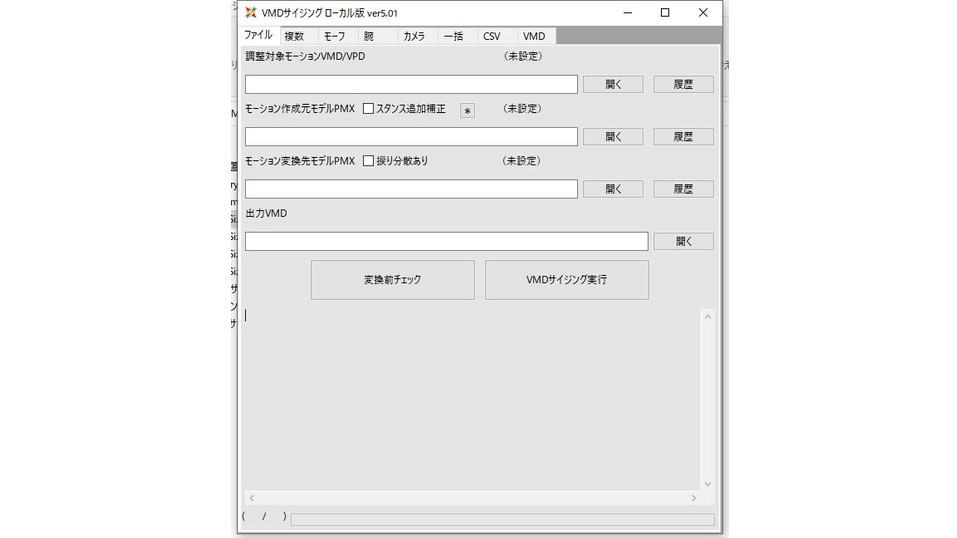Open the CSV tab
Screen dimensions: 957x538
492,36
